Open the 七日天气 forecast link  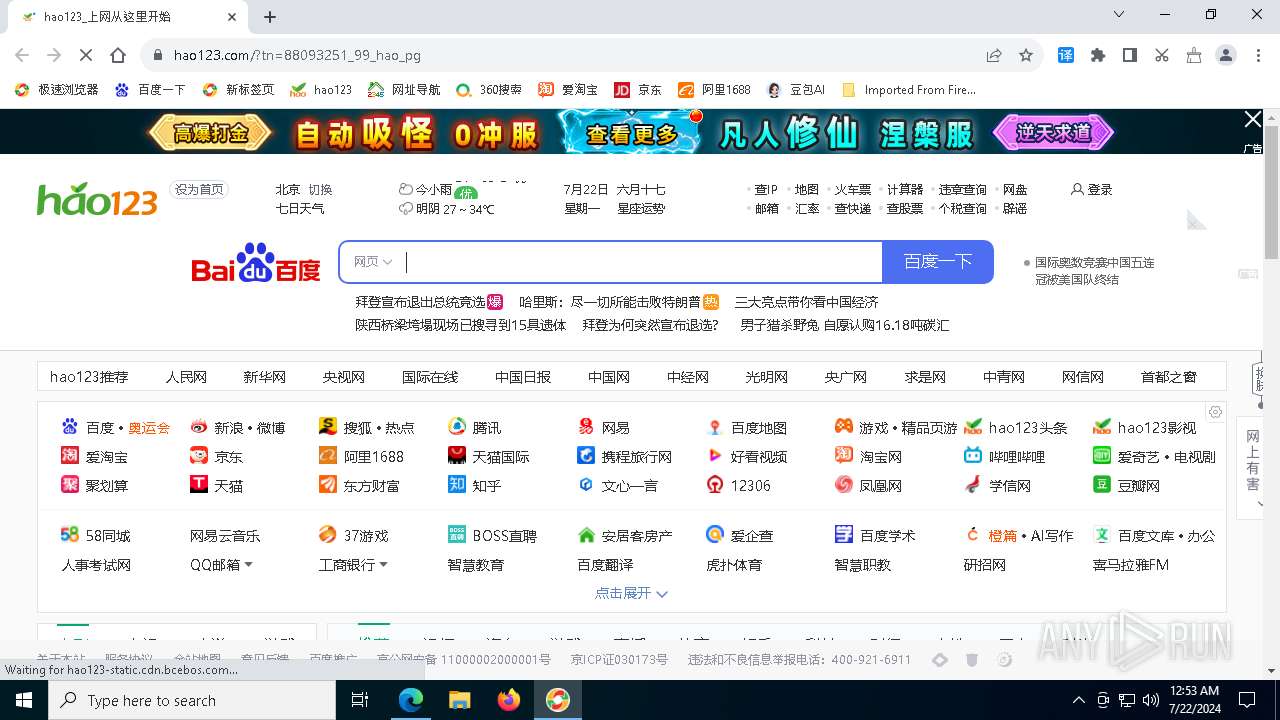click(x=300, y=209)
